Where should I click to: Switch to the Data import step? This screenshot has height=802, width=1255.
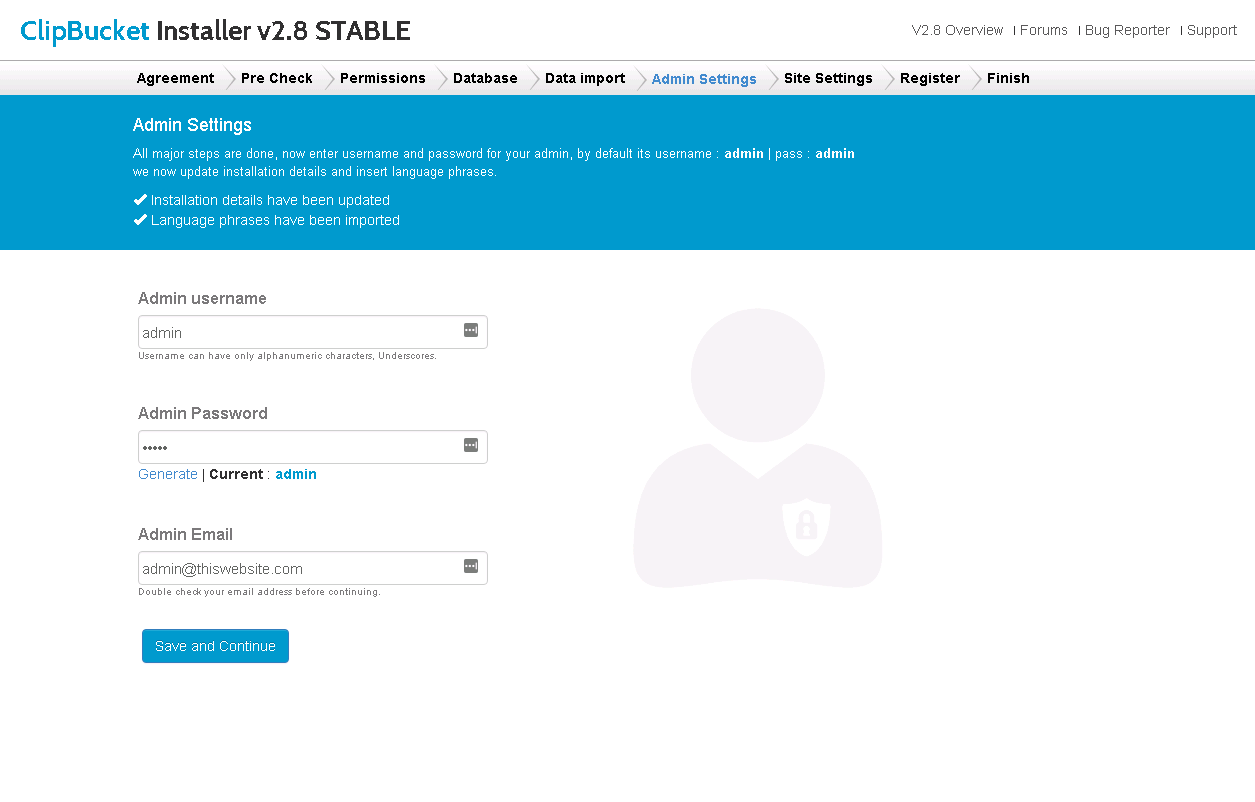point(585,78)
